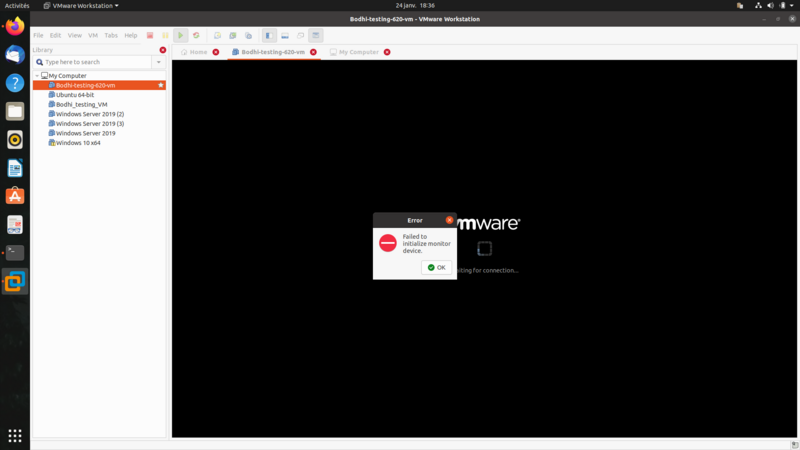This screenshot has height=450, width=800.
Task: Open the Help icon in the dock
Action: 15,83
